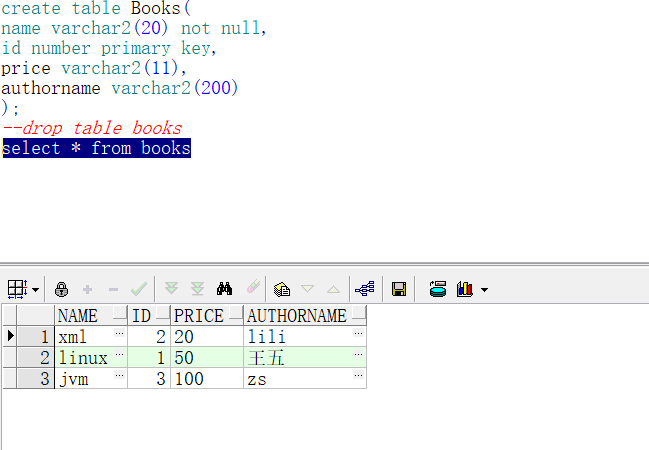Click the linked query tree icon
649x450 pixels.
coord(365,289)
